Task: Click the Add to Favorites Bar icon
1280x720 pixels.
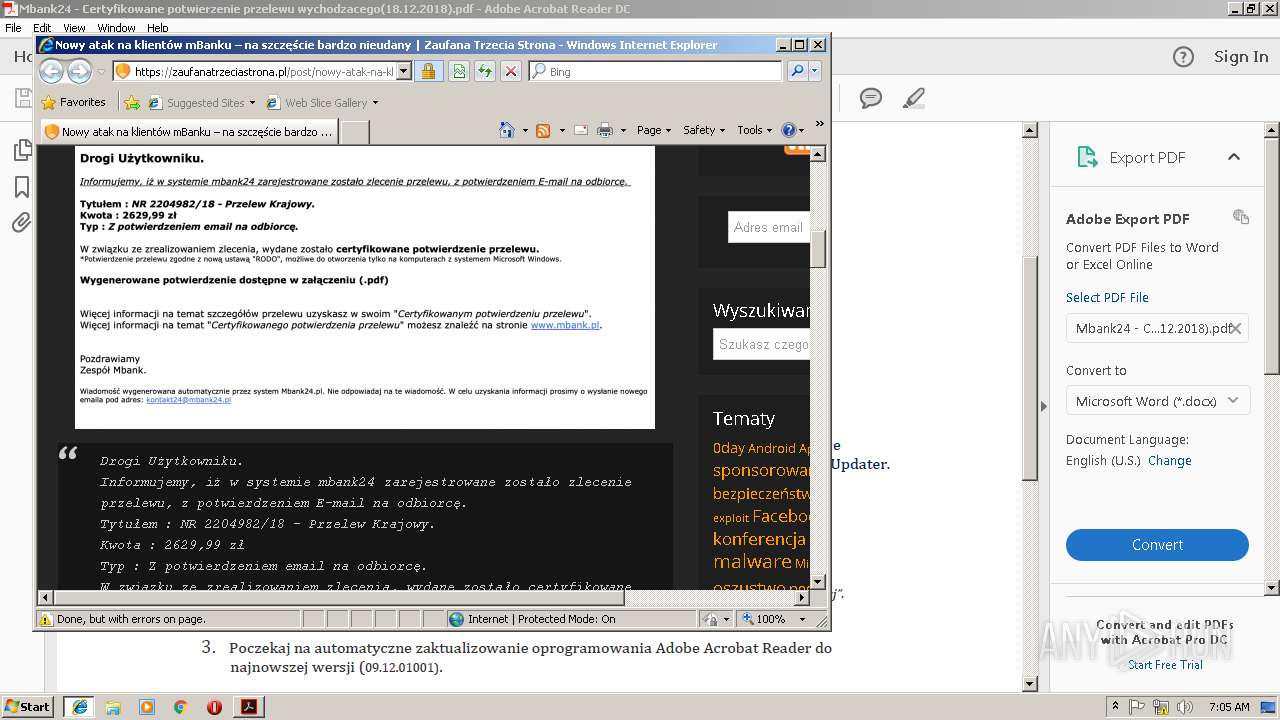Action: click(131, 102)
